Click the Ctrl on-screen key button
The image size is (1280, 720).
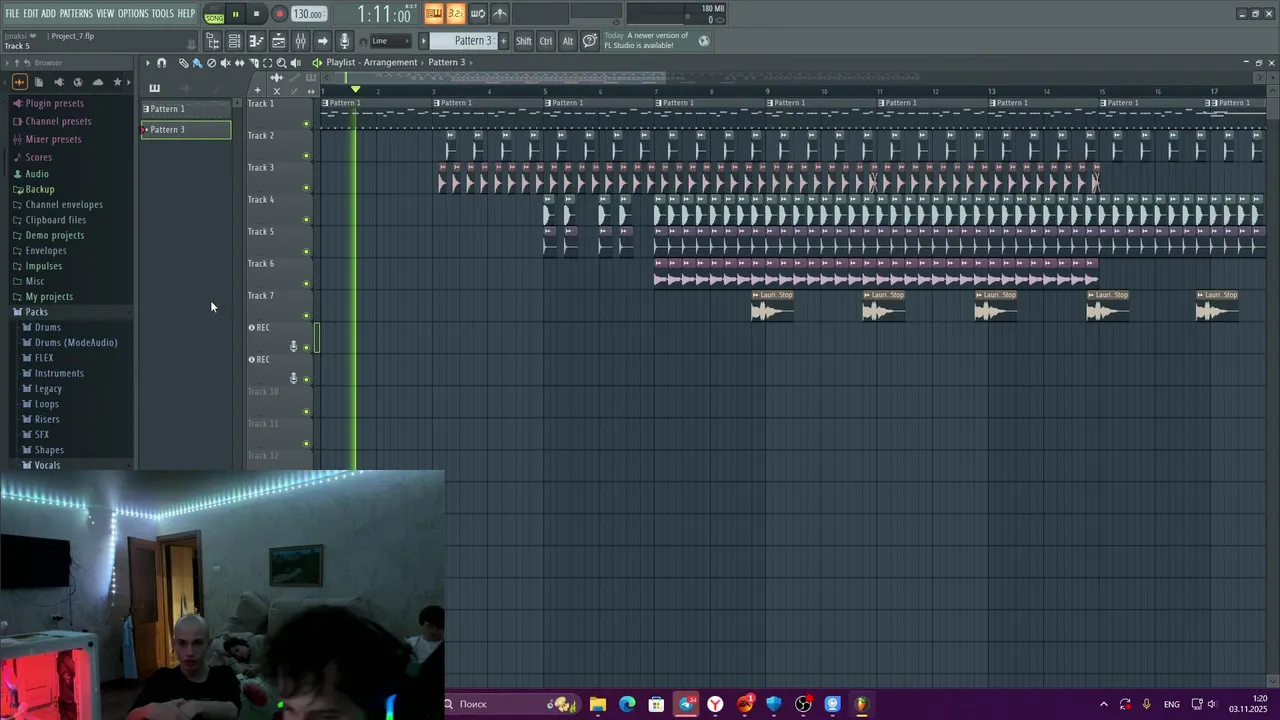pos(546,41)
